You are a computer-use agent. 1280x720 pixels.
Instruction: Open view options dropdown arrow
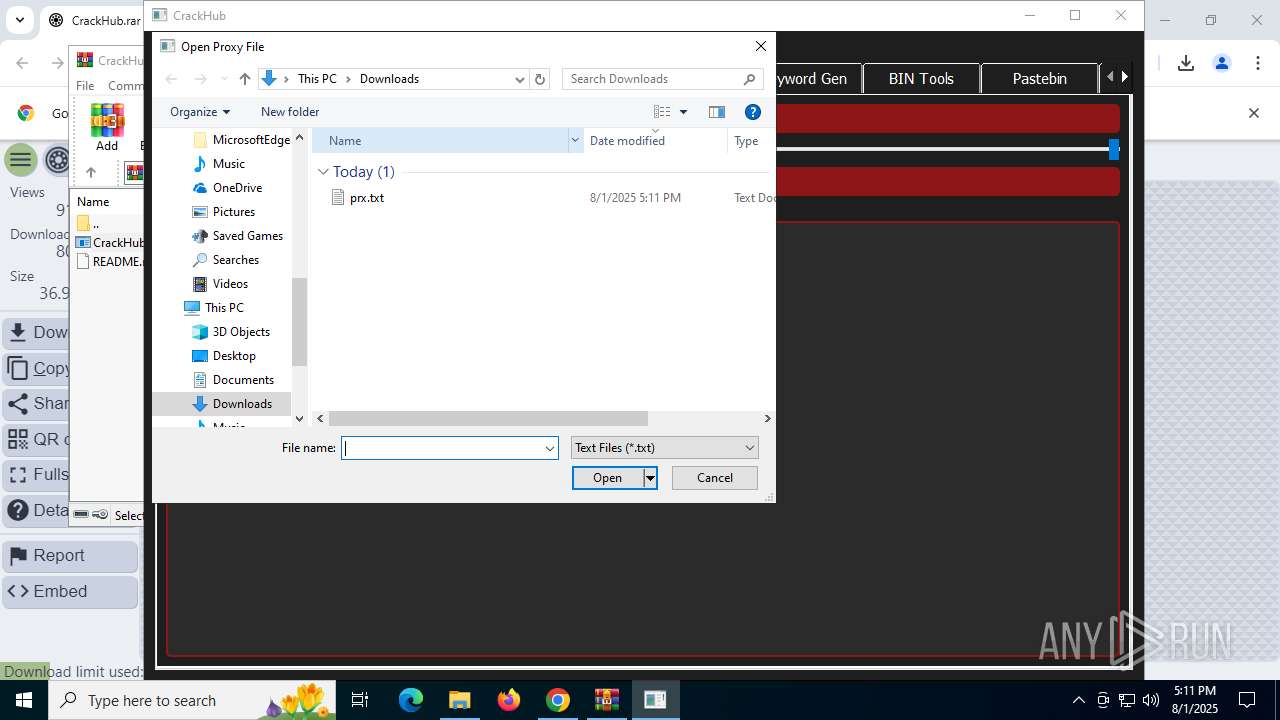tap(683, 112)
